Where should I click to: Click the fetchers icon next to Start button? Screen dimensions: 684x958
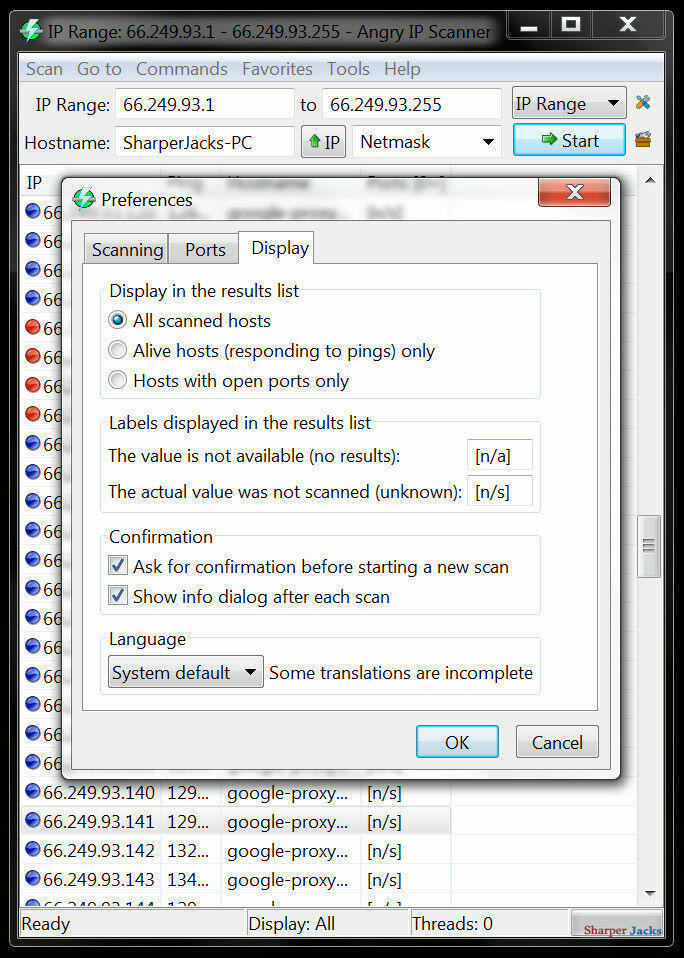tap(642, 141)
